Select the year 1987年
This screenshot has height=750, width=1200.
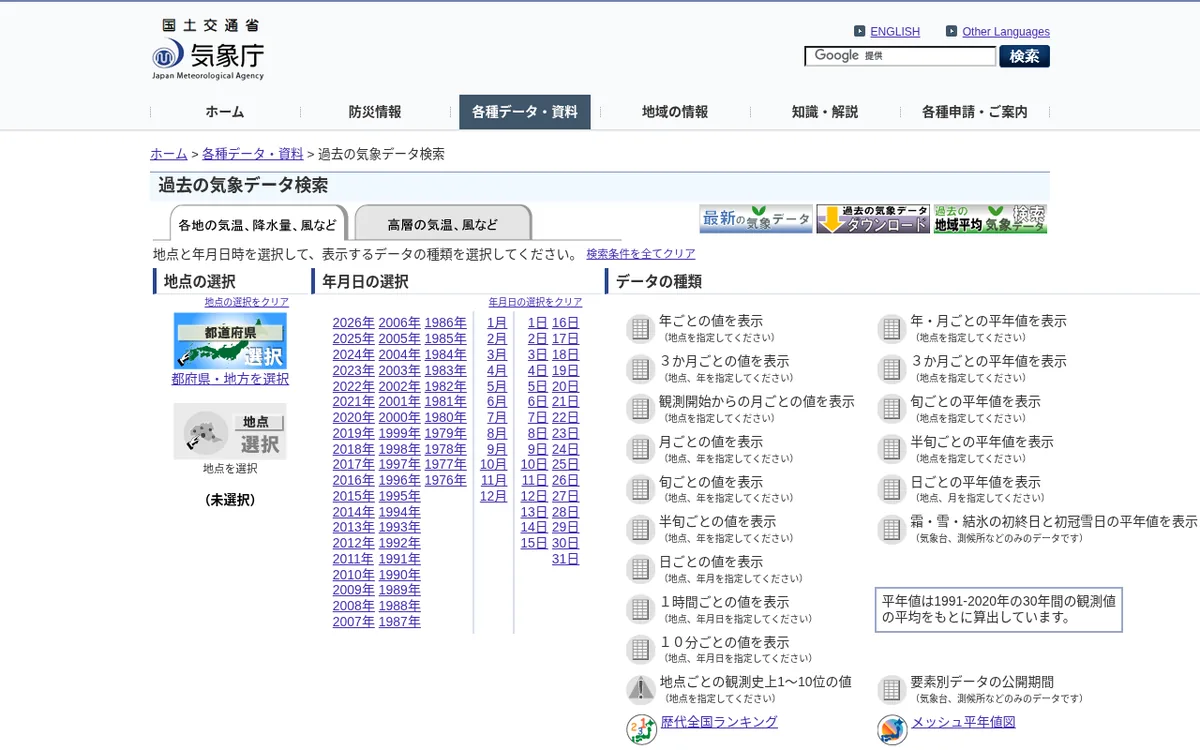[x=400, y=622]
